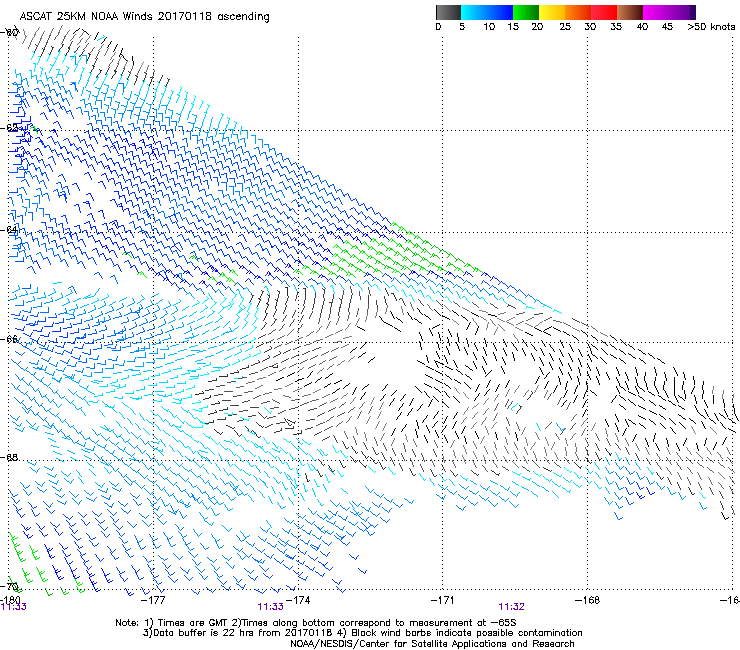This screenshot has width=740, height=650.
Task: Click the purple 11:32 time label
Action: pyautogui.click(x=512, y=607)
